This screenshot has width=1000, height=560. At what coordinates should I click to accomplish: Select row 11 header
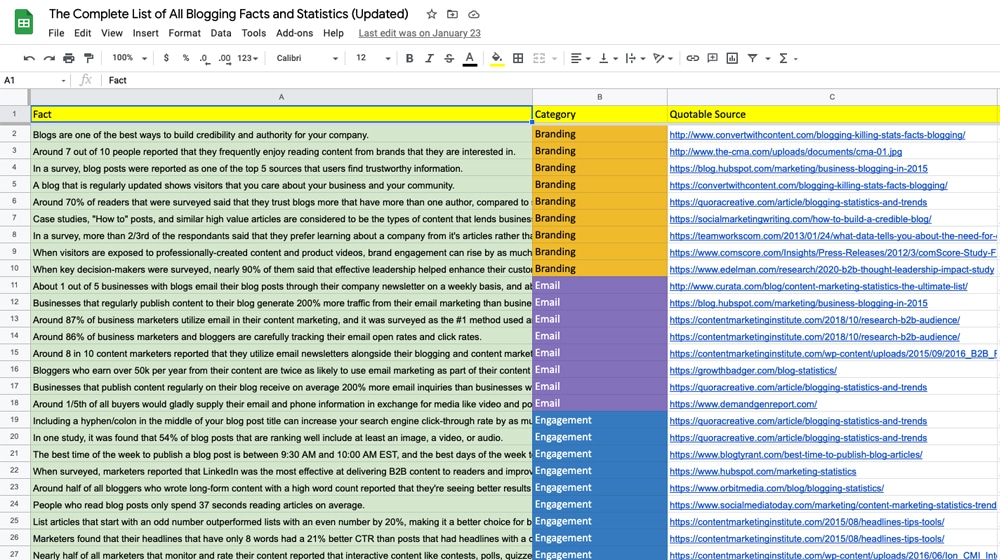tap(14, 286)
